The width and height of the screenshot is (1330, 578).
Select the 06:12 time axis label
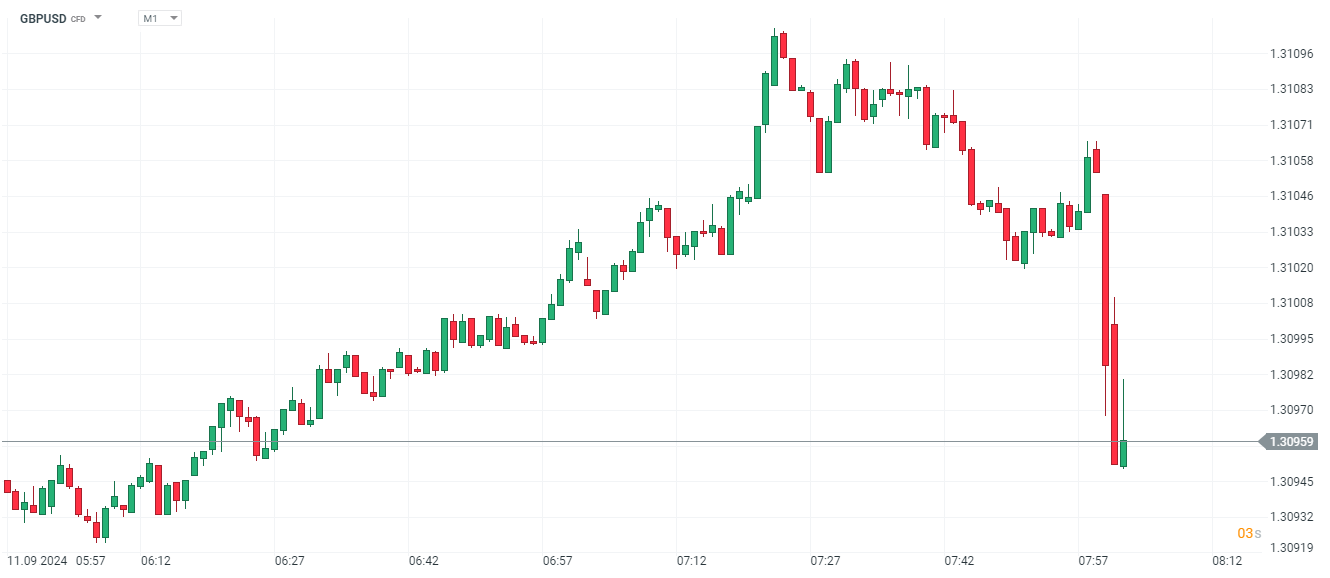point(155,562)
